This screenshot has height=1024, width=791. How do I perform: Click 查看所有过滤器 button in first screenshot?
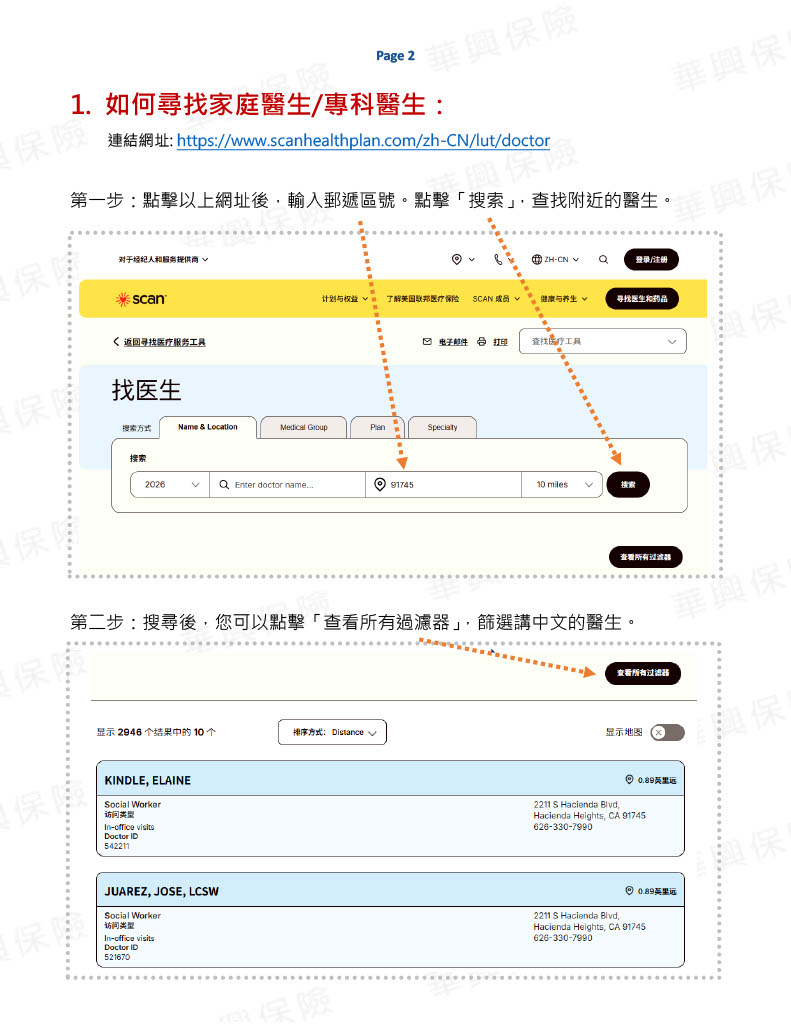point(645,557)
